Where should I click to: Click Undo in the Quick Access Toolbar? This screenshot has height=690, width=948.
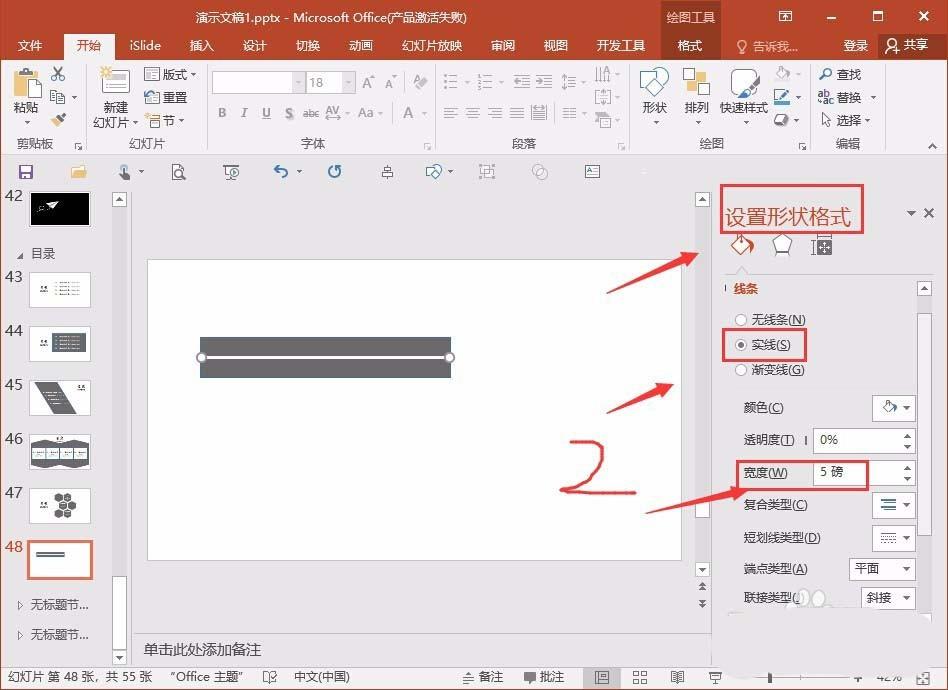coord(280,172)
